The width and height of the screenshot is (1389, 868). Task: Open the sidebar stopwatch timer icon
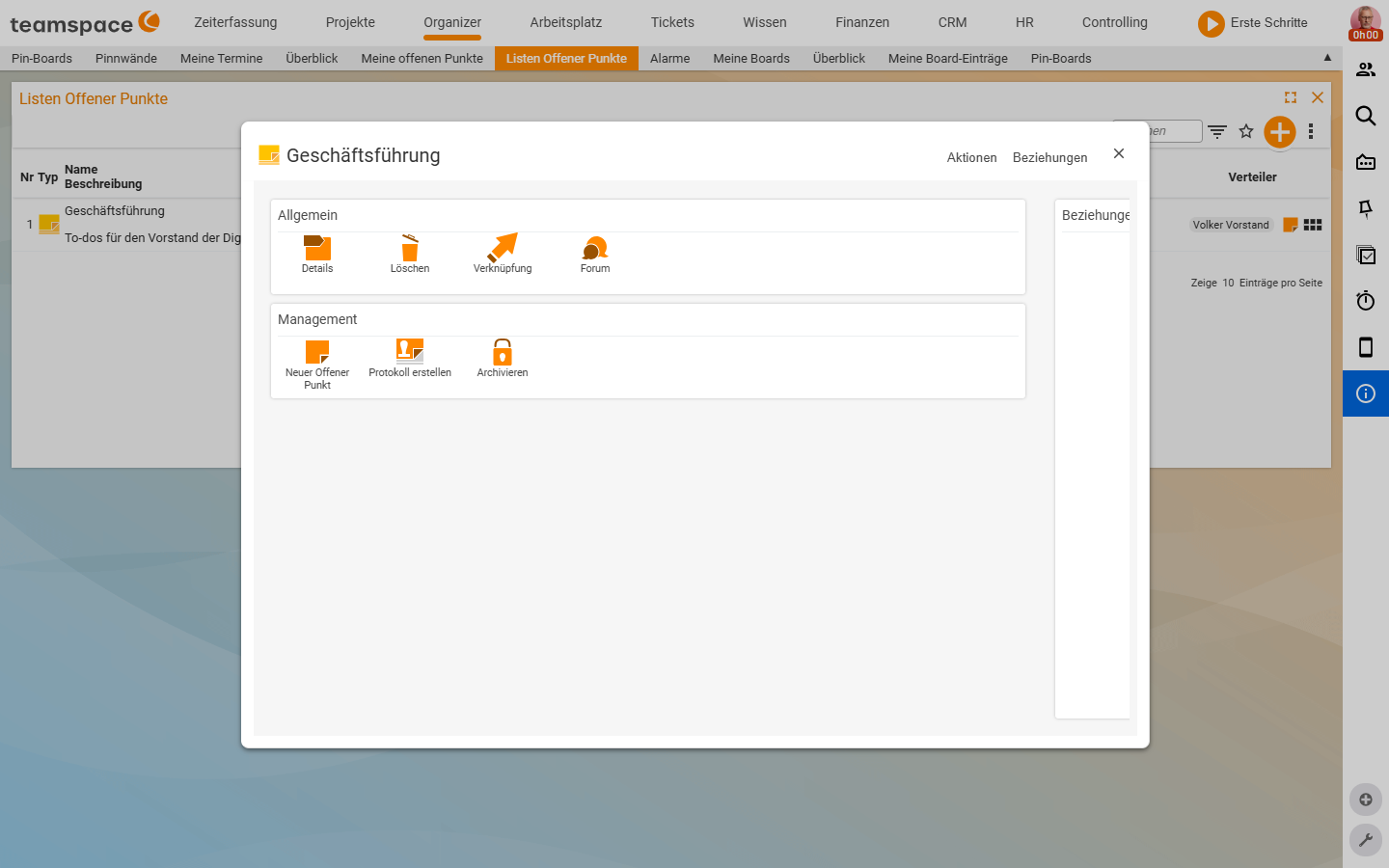pyautogui.click(x=1366, y=301)
